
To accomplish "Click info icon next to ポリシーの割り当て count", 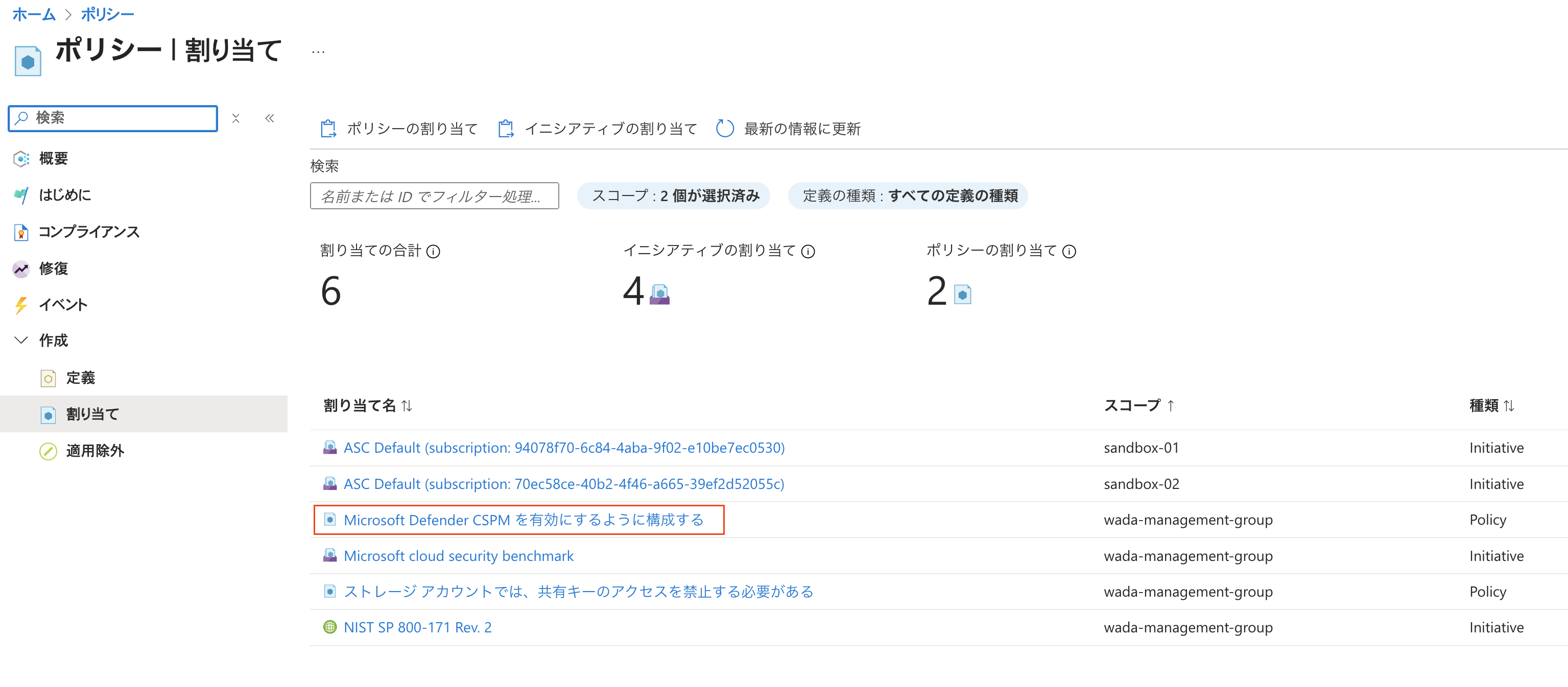I will 1070,251.
